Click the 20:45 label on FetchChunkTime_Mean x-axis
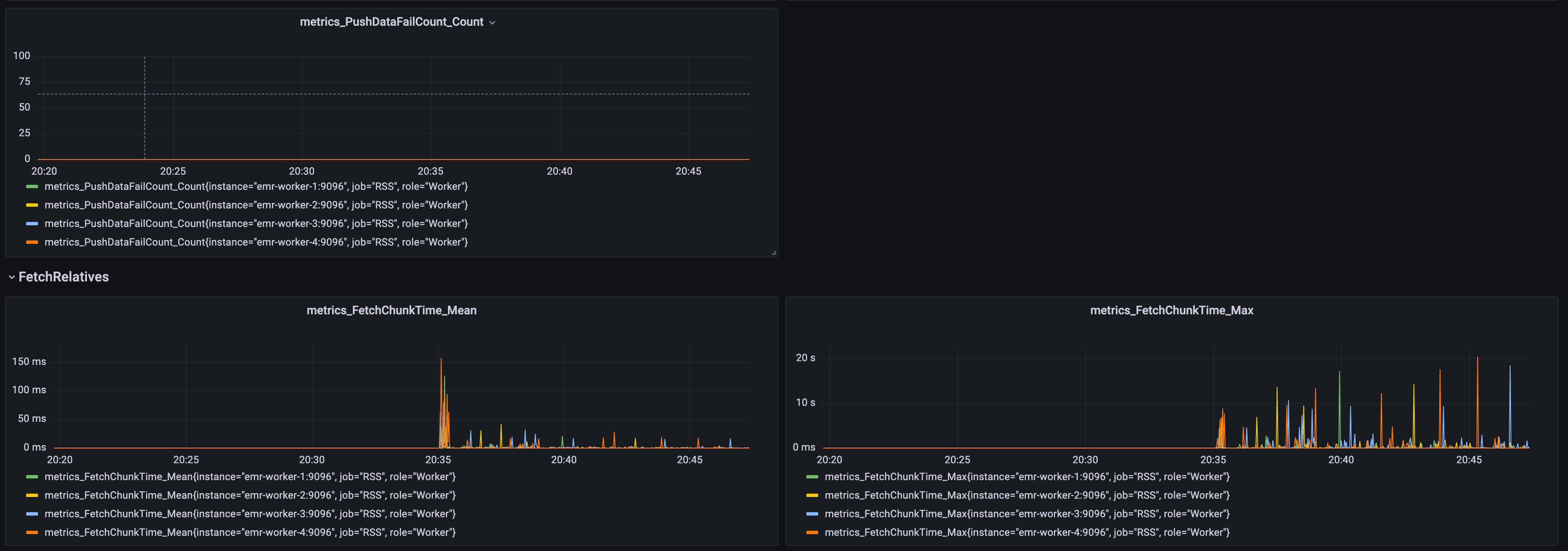 (x=690, y=460)
